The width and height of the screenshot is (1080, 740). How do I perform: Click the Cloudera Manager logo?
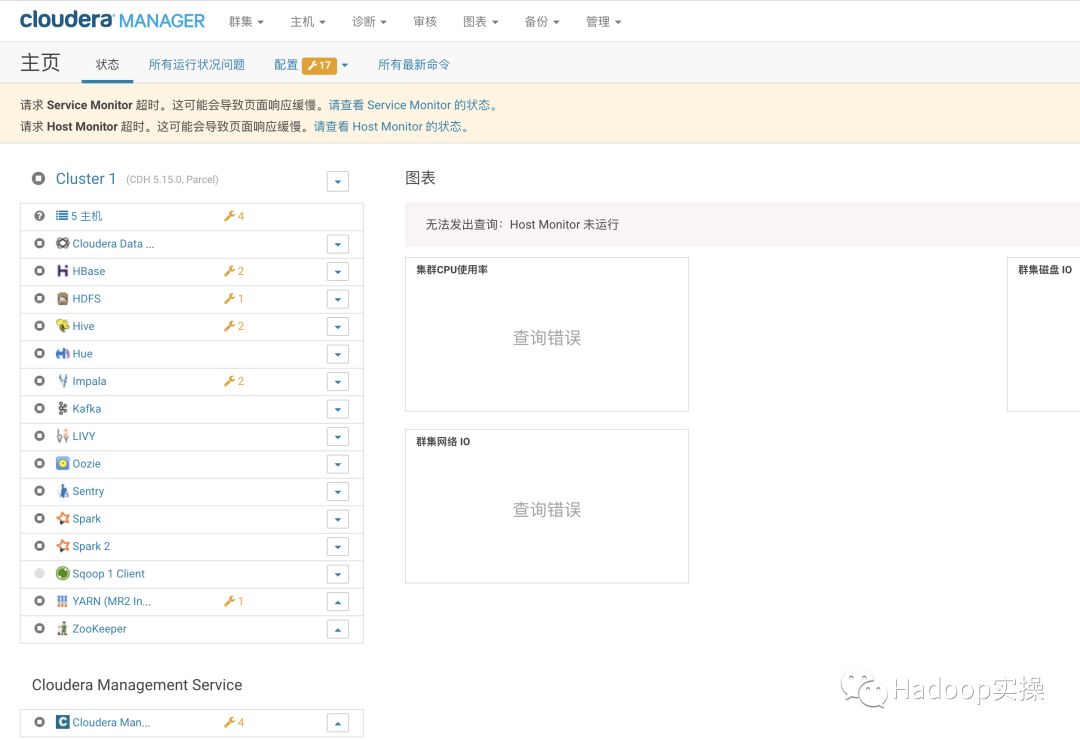click(112, 21)
